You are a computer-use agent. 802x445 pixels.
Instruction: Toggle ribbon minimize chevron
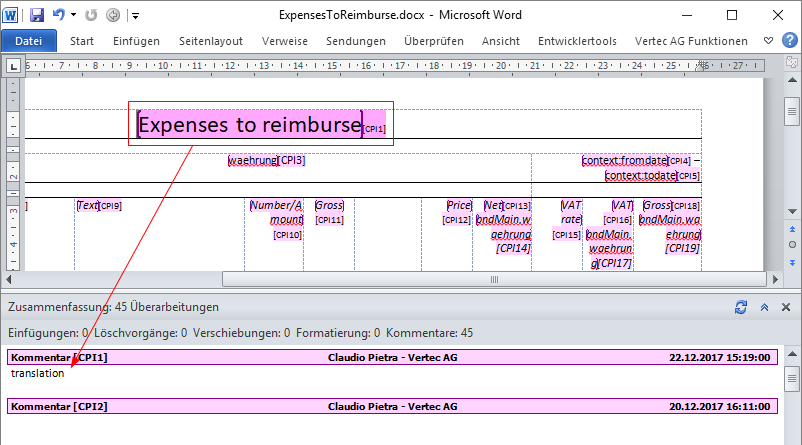(767, 41)
